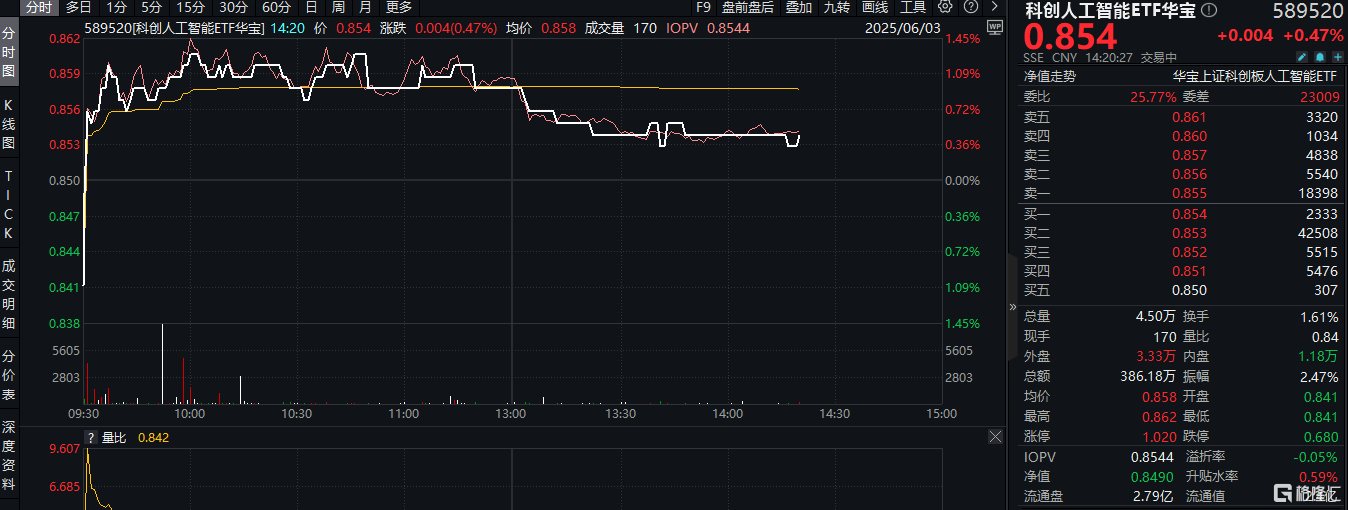This screenshot has width=1348, height=510.
Task: Open chart settings gear icon
Action: pos(945,7)
